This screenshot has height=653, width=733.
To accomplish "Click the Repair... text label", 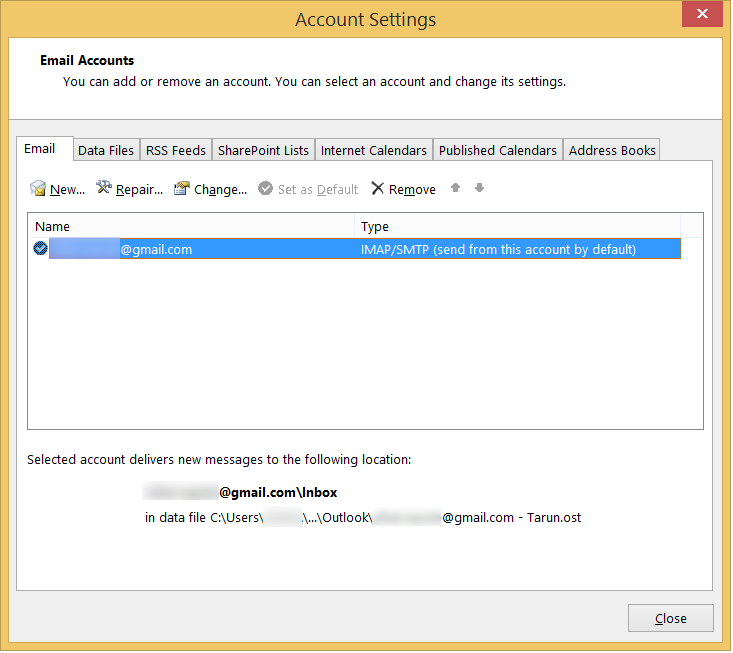I will 139,190.
